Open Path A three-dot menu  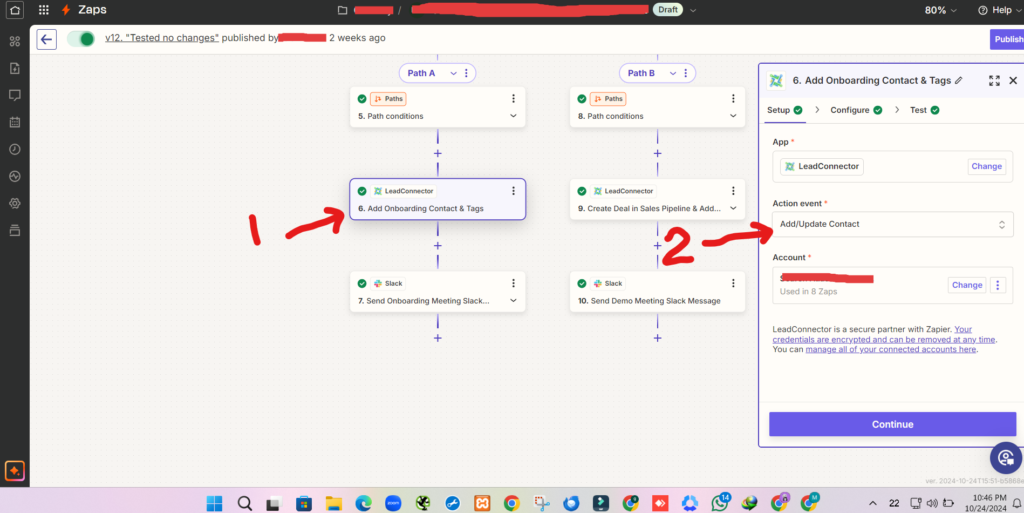tap(466, 73)
